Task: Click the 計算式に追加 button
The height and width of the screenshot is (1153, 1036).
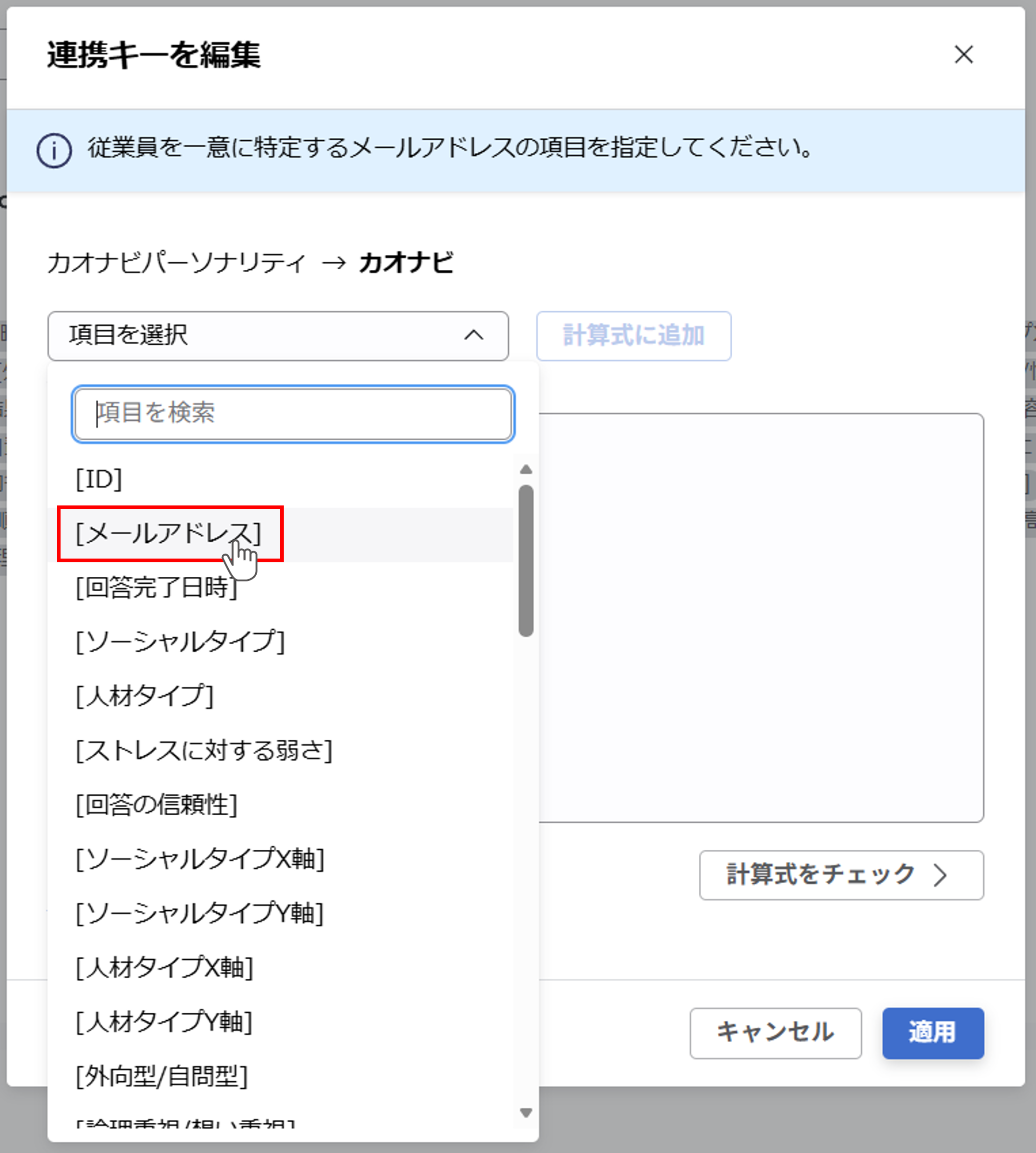Action: tap(634, 336)
